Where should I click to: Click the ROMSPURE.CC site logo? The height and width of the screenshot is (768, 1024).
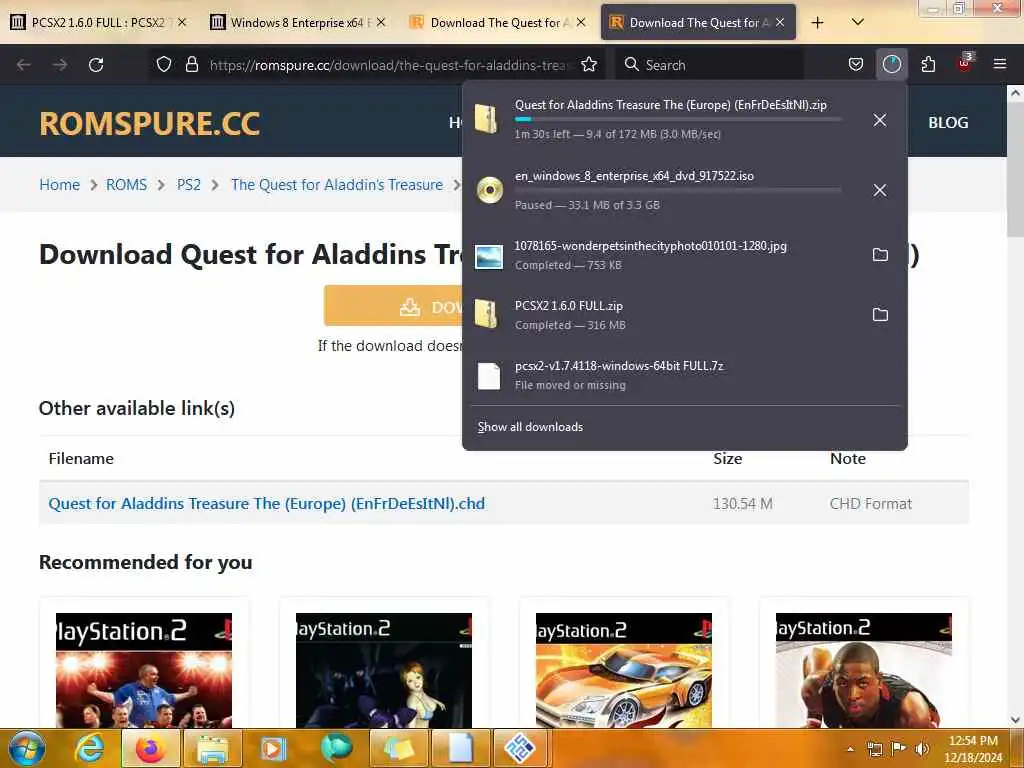coord(150,123)
